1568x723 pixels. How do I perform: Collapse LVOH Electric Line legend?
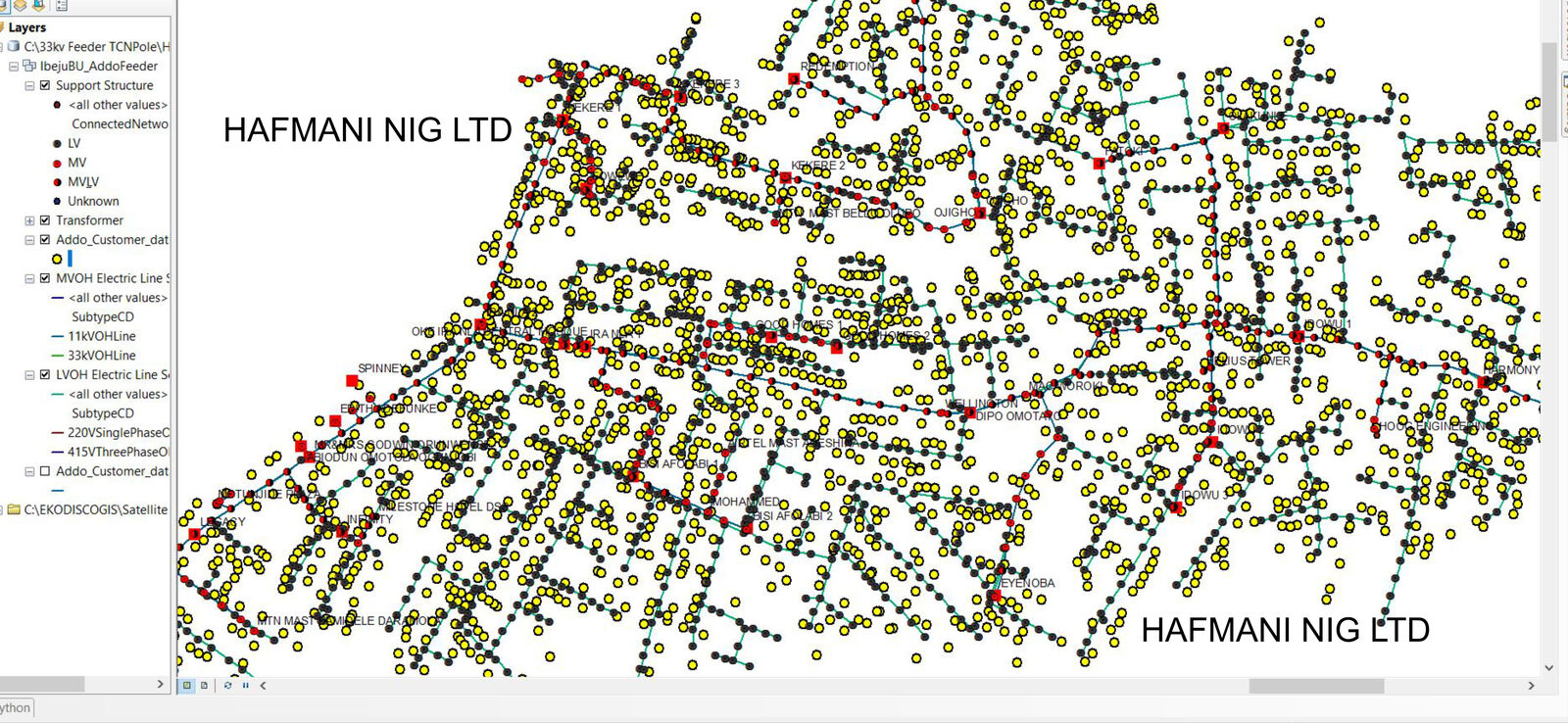29,374
